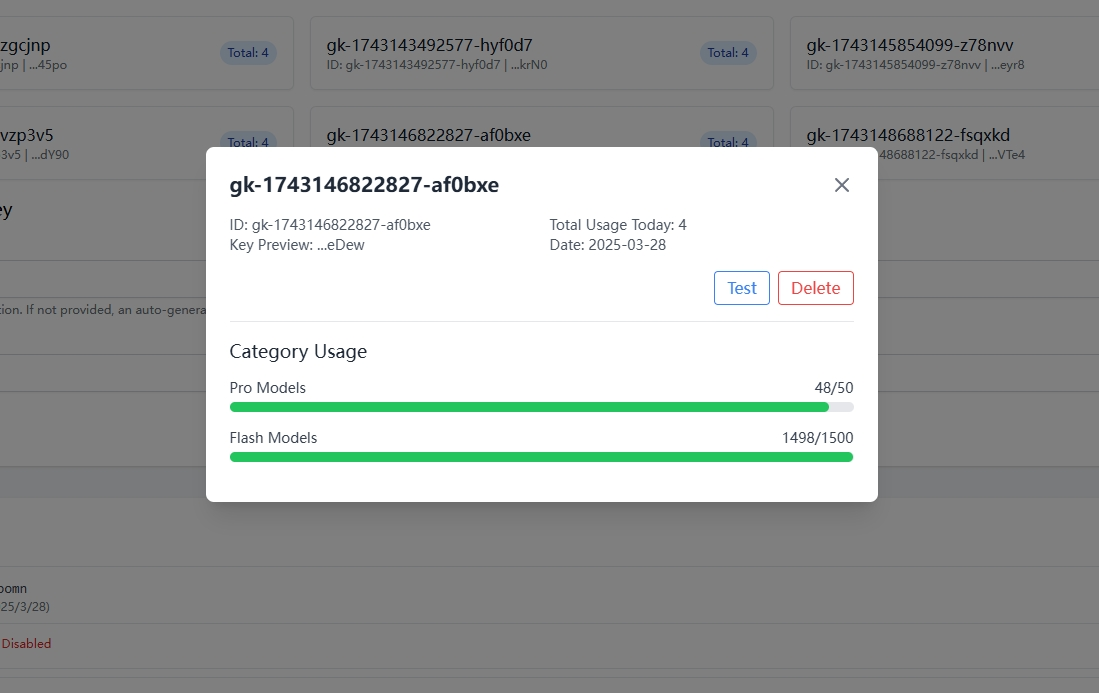The width and height of the screenshot is (1099, 693).
Task: Click the ID: gk-1743146822827-af0bxe line
Action: [x=330, y=225]
